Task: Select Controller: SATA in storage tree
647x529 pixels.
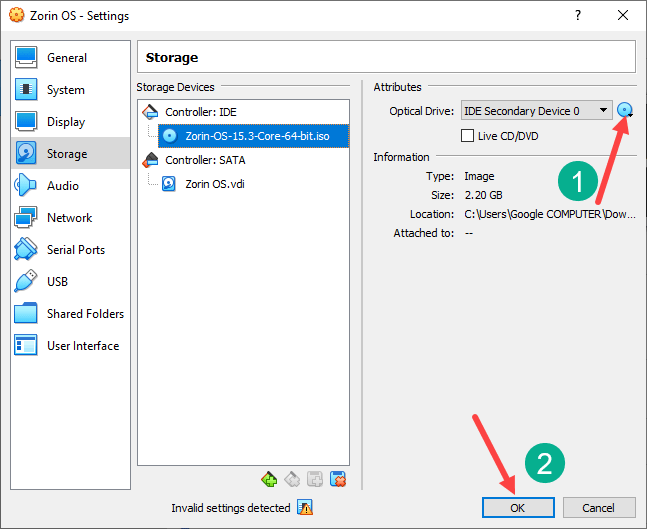Action: click(205, 160)
